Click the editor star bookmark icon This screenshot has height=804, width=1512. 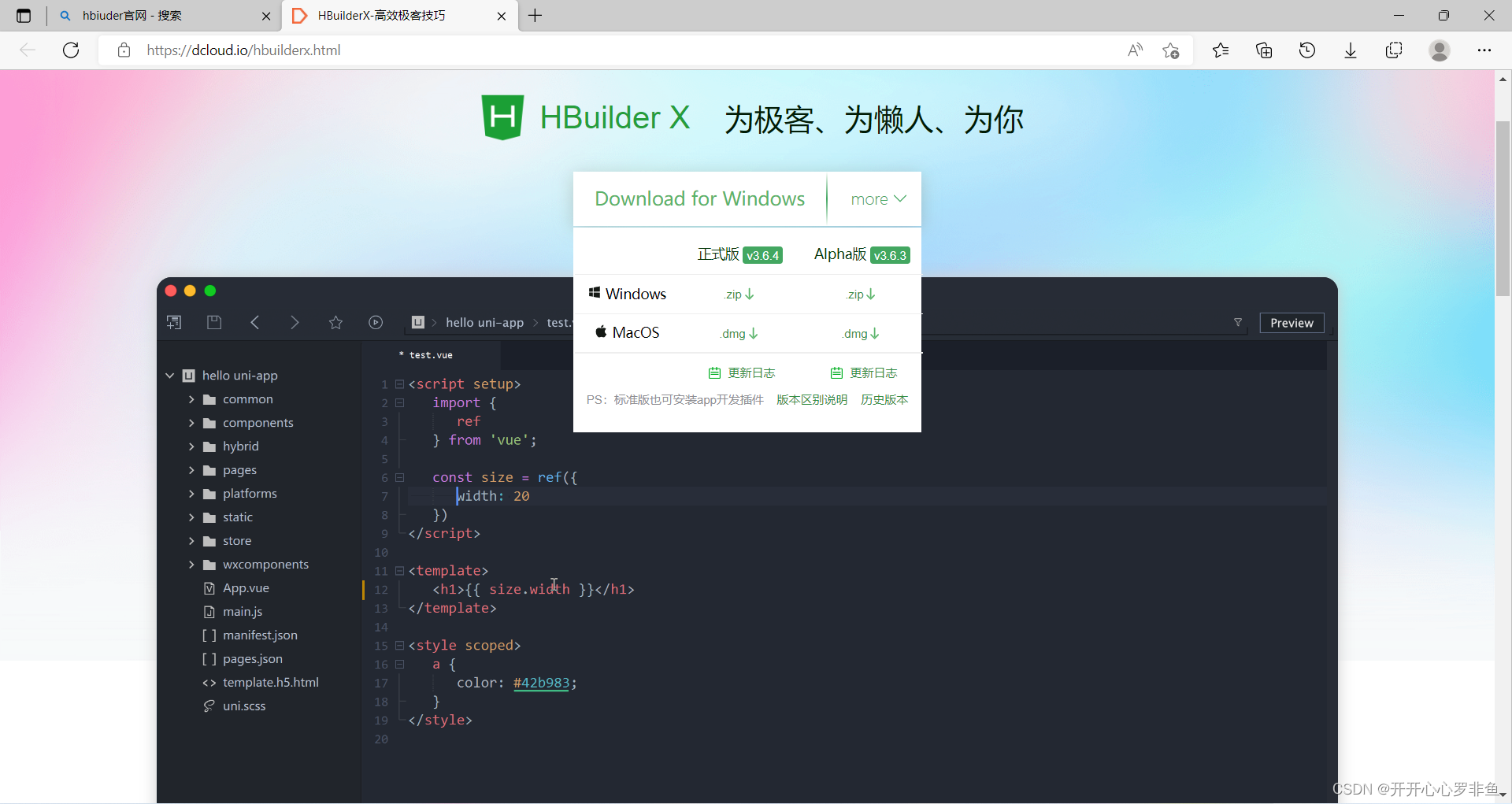[335, 322]
